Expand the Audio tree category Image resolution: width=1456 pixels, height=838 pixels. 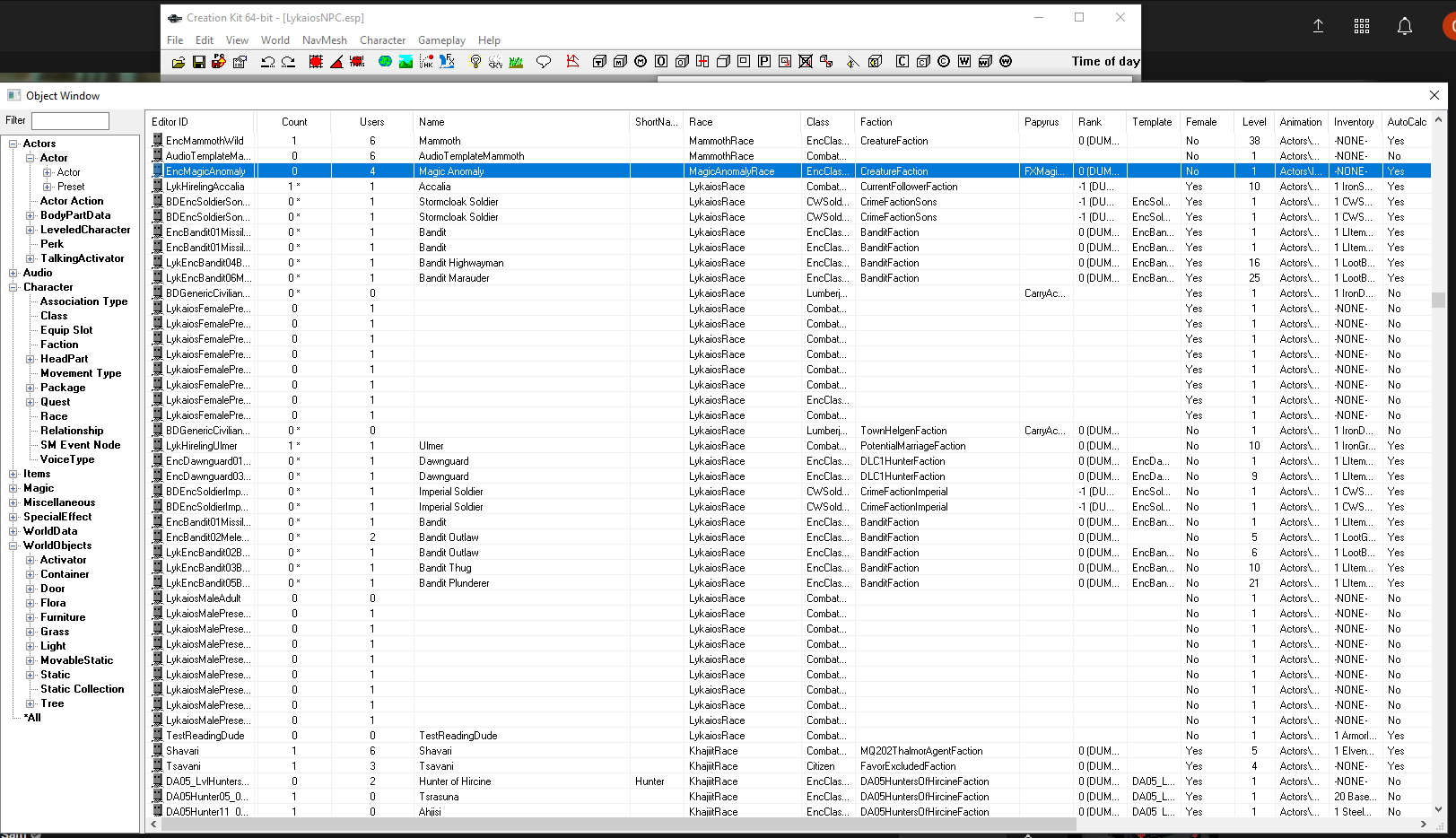13,273
